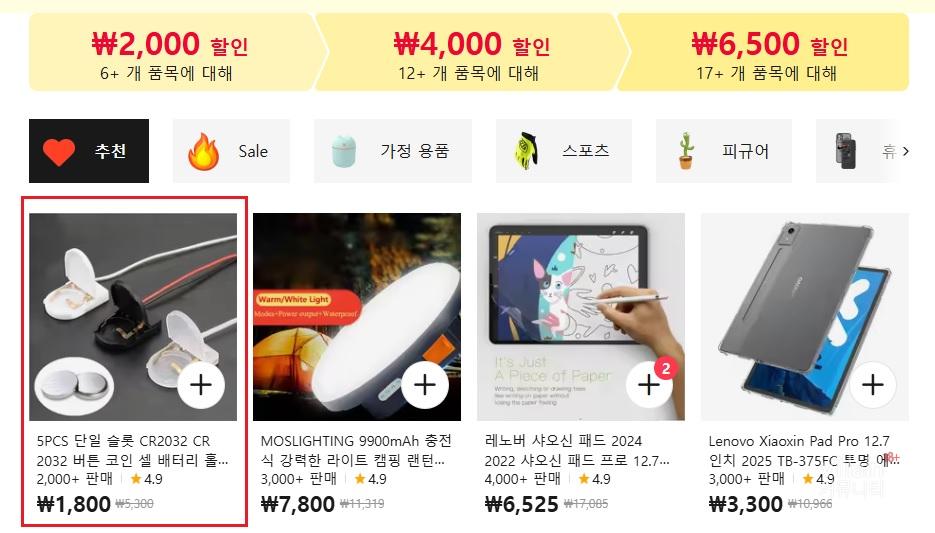Open the cactus 피규어 category

[x=723, y=151]
